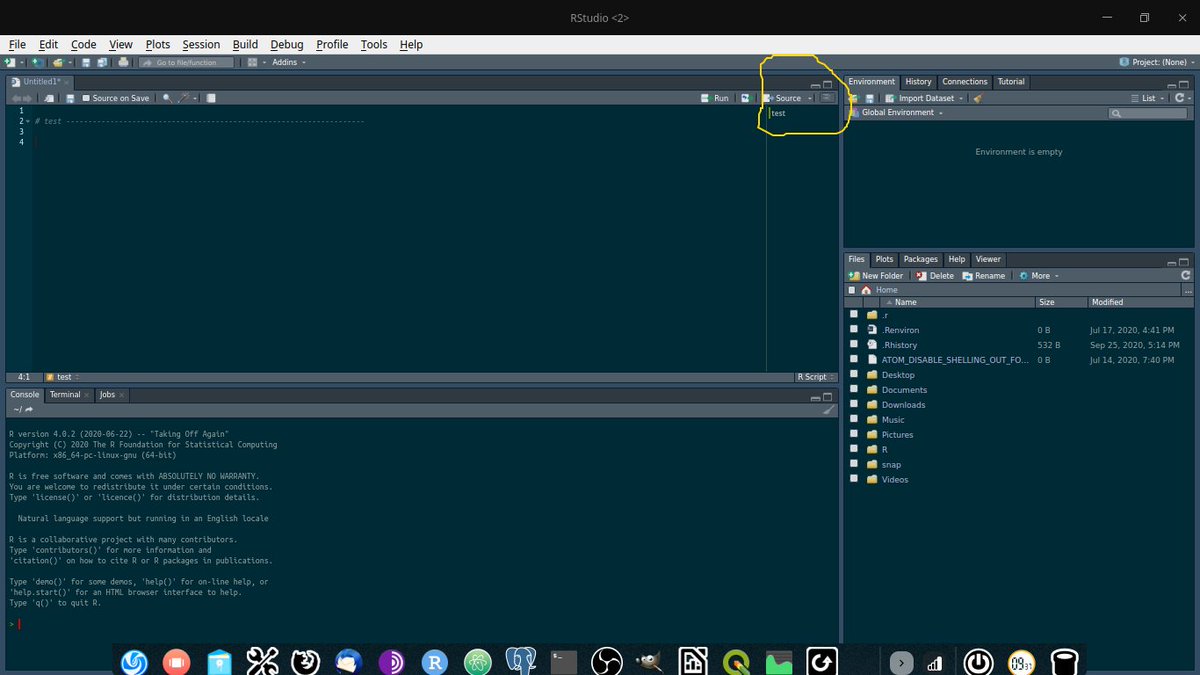Refresh the Environment pane

pyautogui.click(x=1181, y=98)
